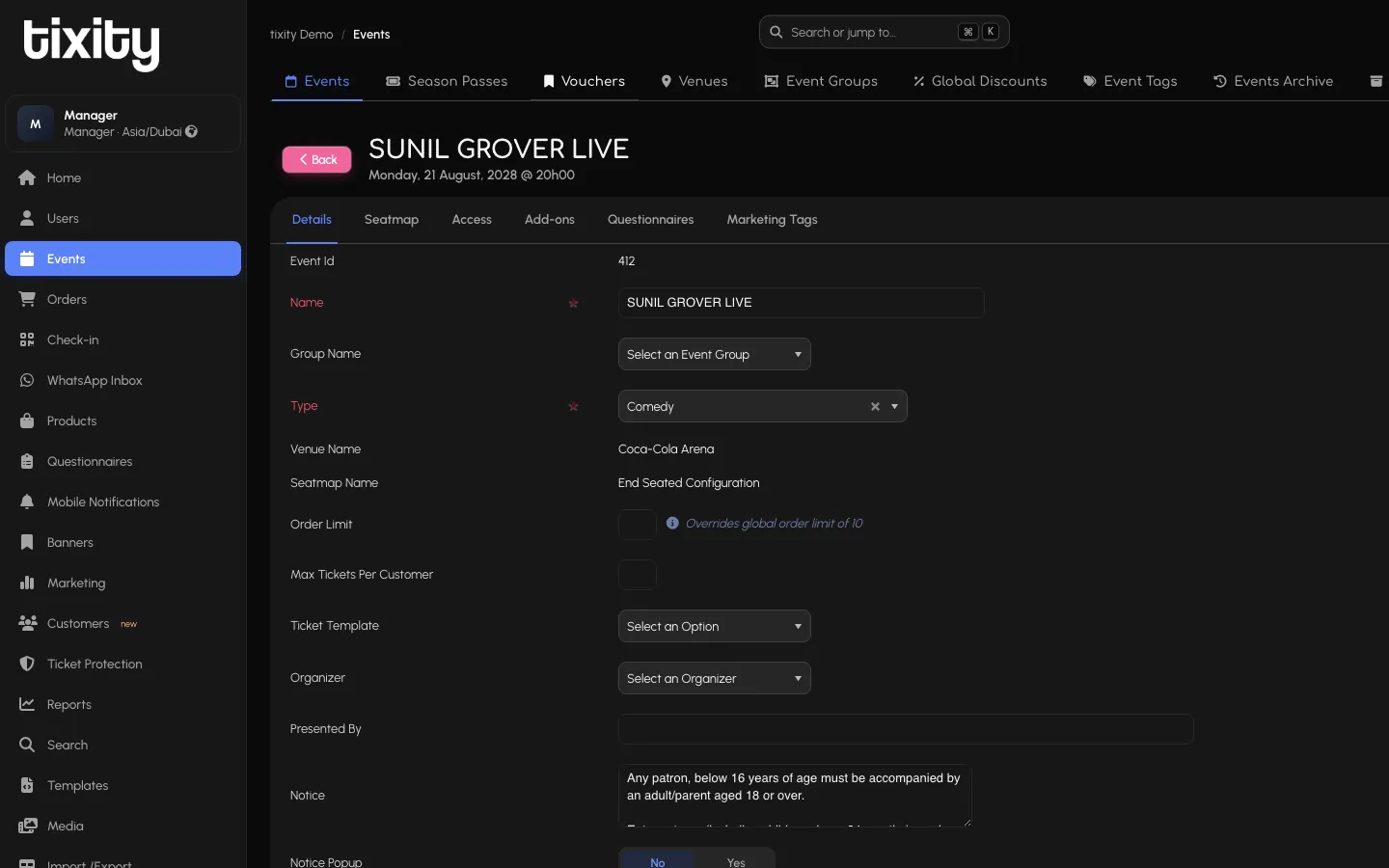Click the Marketing bar chart icon
The image size is (1389, 868).
[x=27, y=583]
